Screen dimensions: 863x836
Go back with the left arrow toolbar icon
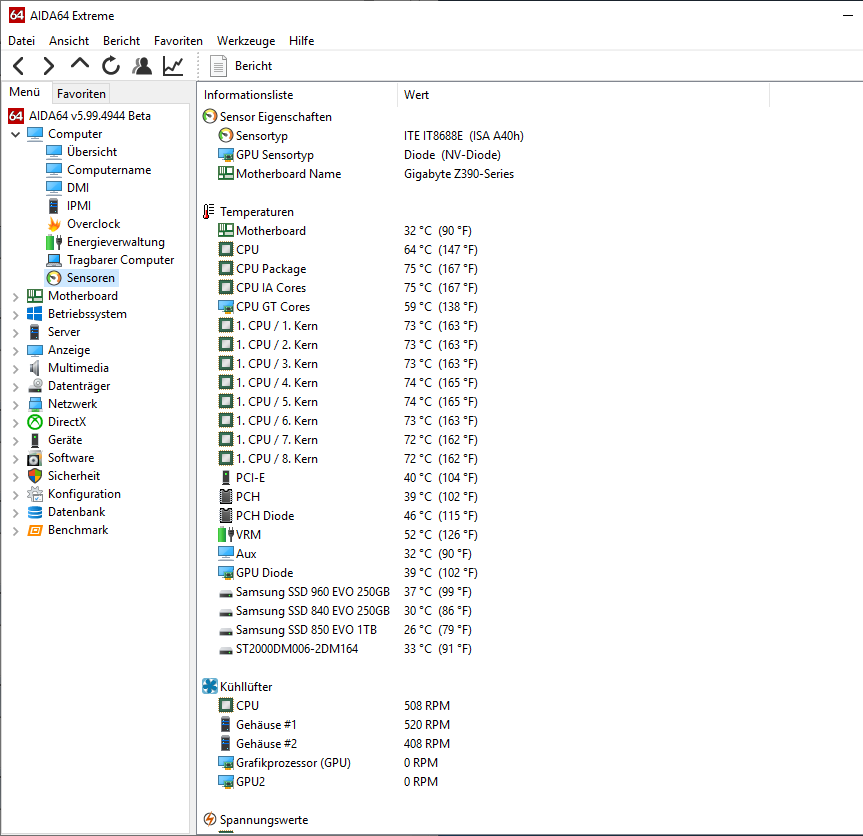pyautogui.click(x=18, y=66)
